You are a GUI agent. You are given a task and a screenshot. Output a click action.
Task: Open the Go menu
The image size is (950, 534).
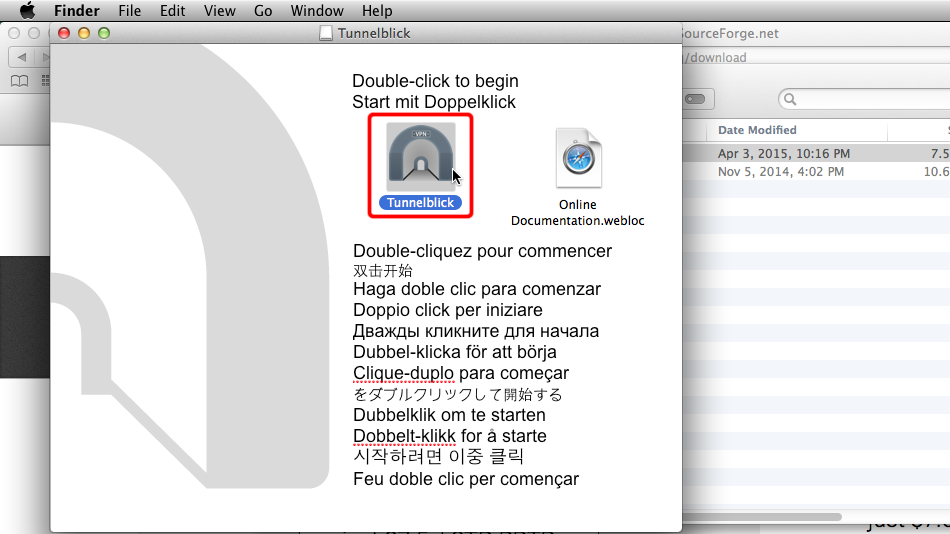pyautogui.click(x=263, y=11)
